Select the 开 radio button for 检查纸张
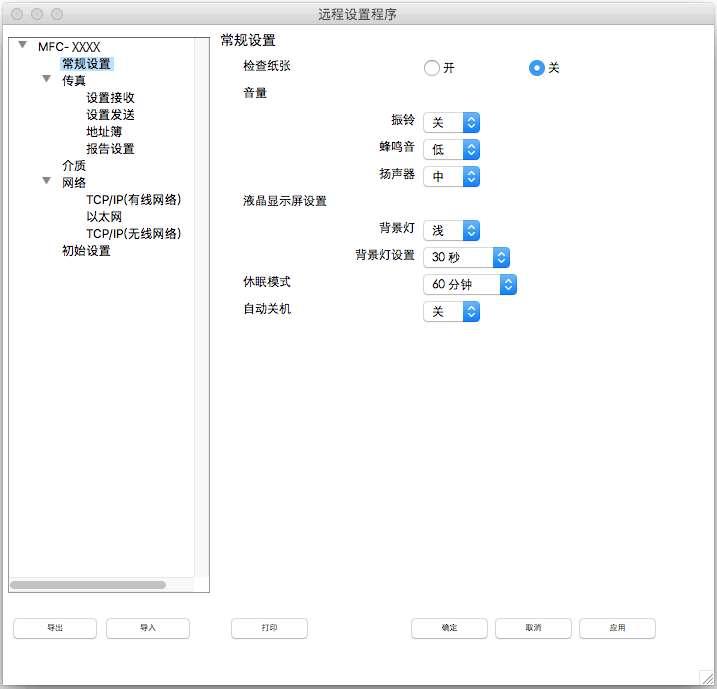This screenshot has width=717, height=689. tap(432, 68)
